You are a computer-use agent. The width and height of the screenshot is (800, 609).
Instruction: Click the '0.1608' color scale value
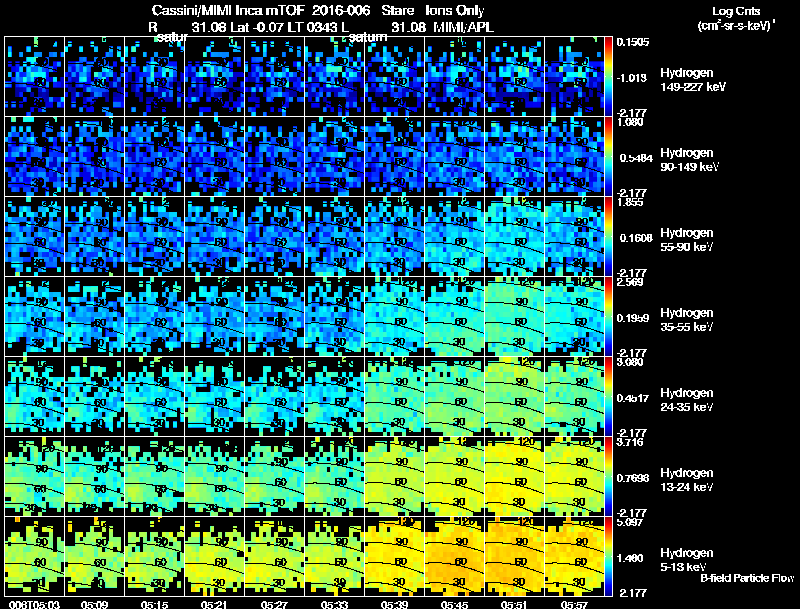[x=636, y=238]
